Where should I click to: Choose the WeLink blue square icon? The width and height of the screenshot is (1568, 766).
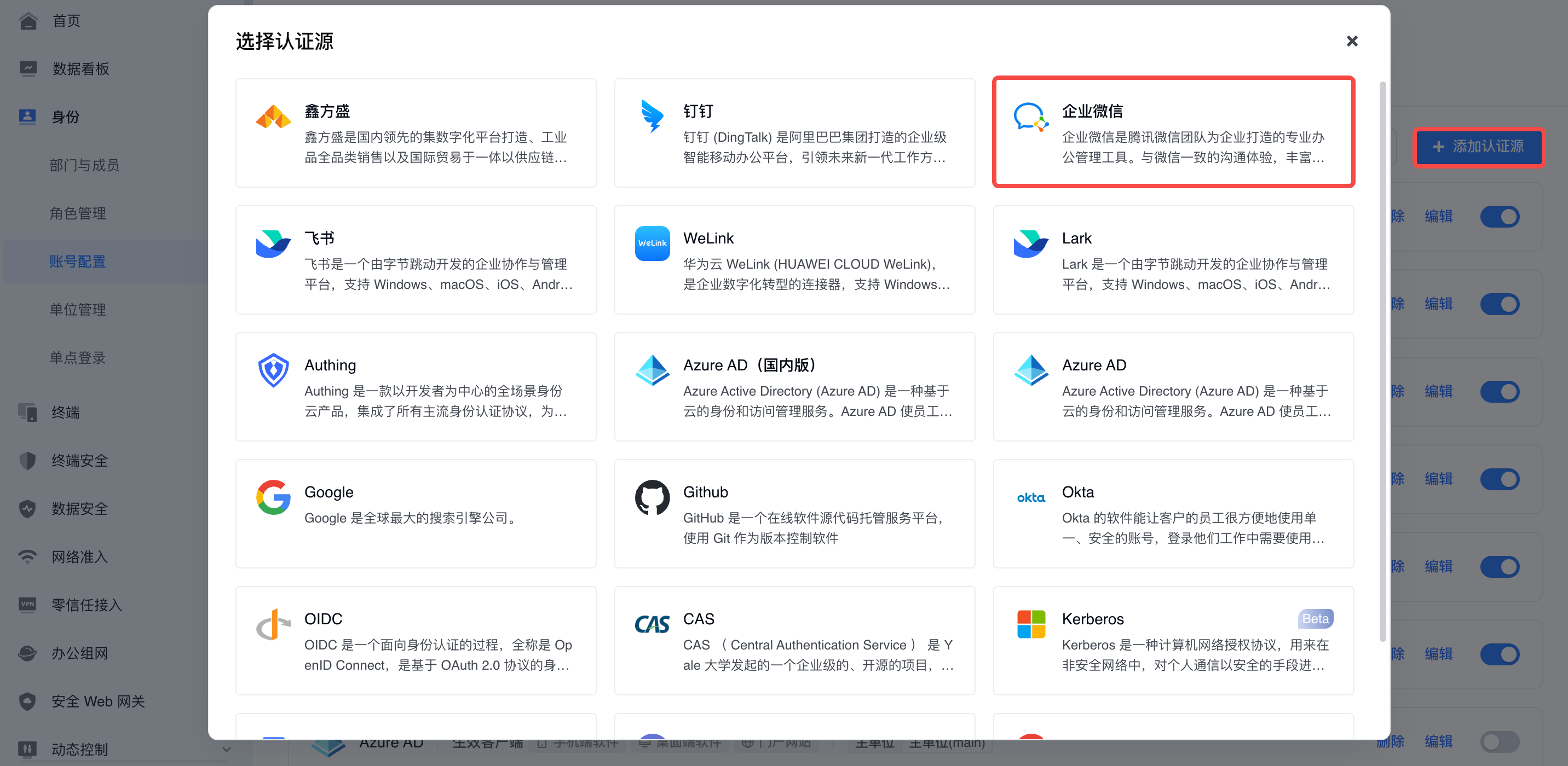[652, 243]
